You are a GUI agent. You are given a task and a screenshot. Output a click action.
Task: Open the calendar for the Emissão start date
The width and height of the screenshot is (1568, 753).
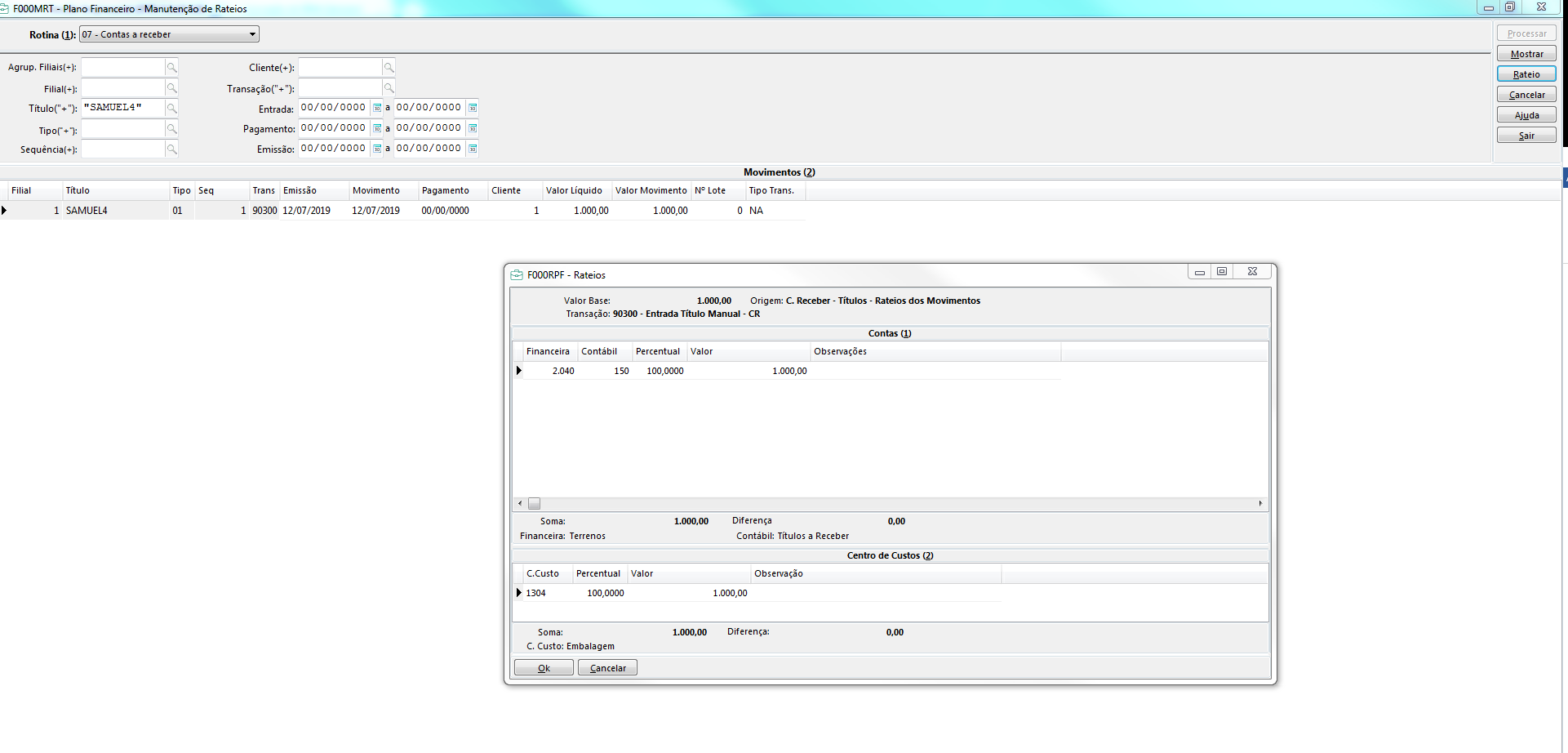click(x=377, y=149)
